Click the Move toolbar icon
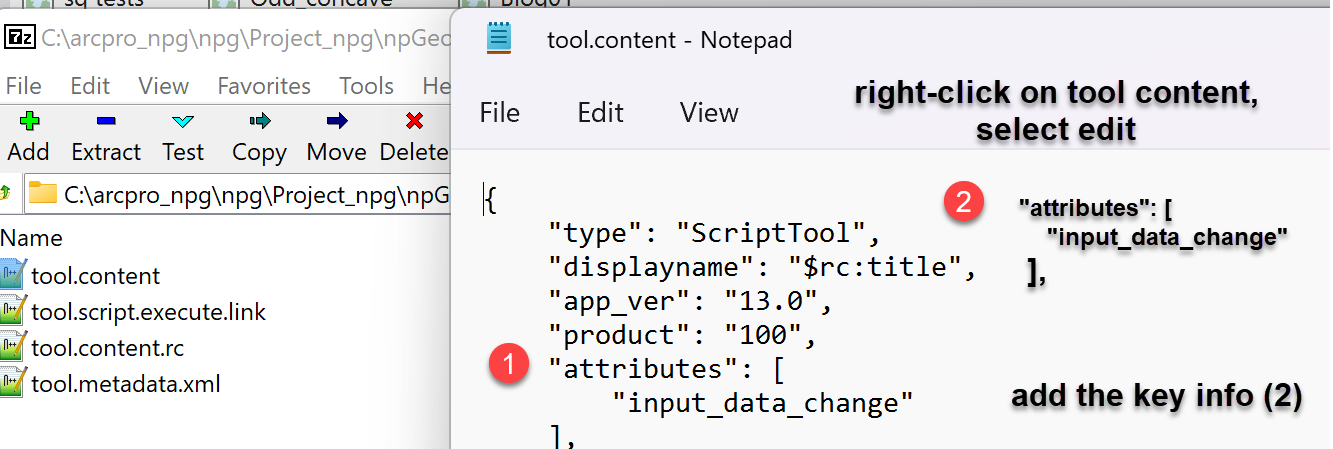1333x449 pixels. coord(336,122)
